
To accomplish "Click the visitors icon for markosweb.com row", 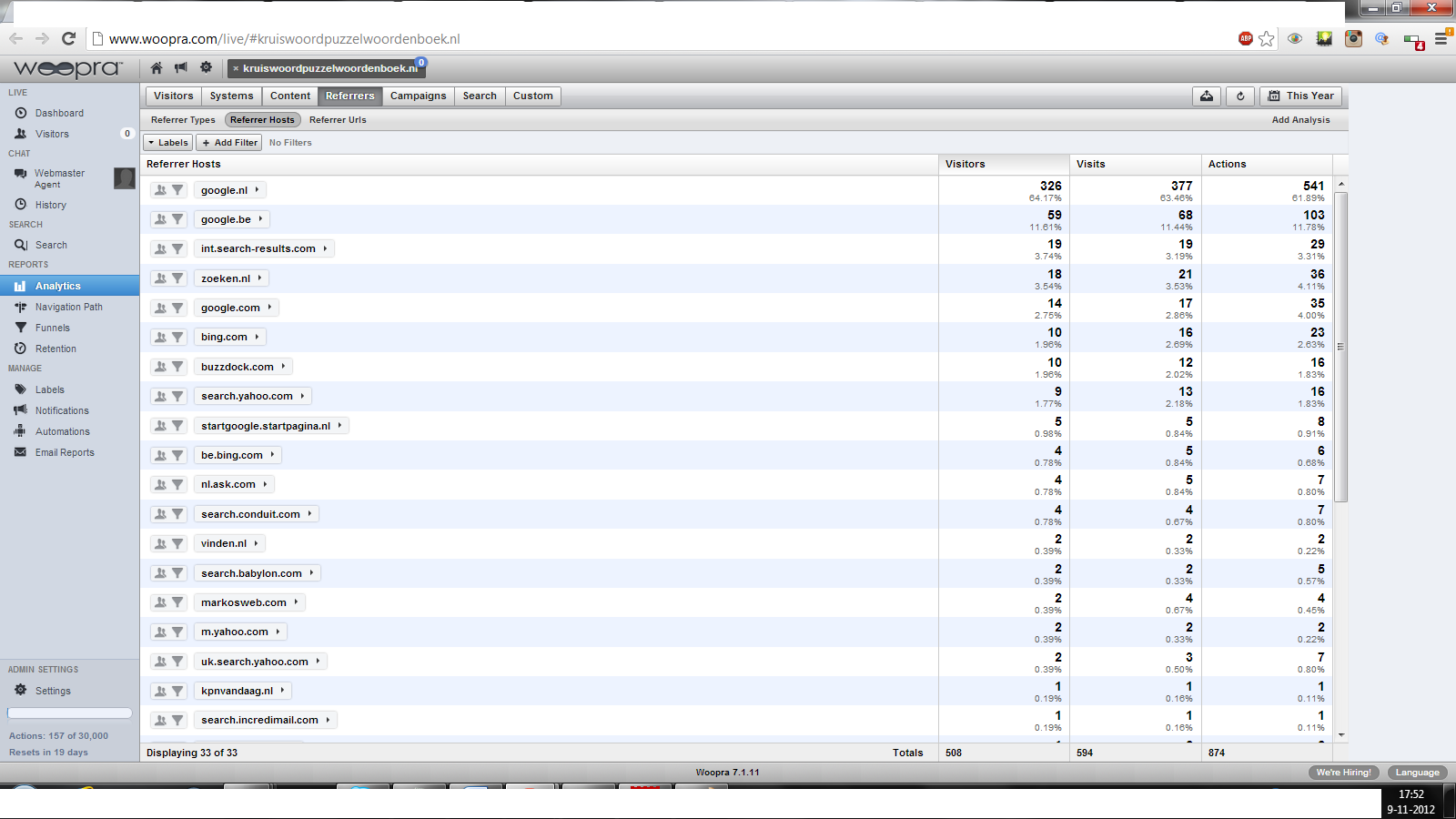I will 160,602.
